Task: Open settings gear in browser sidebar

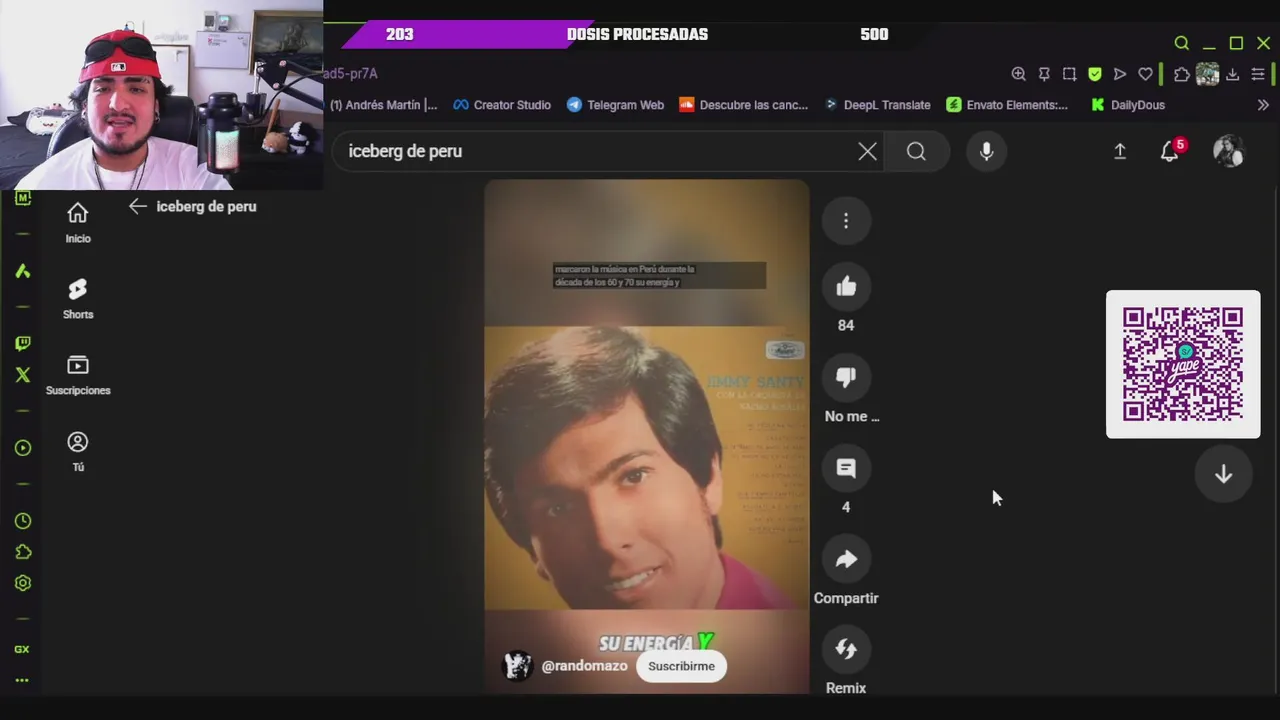Action: pos(23,583)
